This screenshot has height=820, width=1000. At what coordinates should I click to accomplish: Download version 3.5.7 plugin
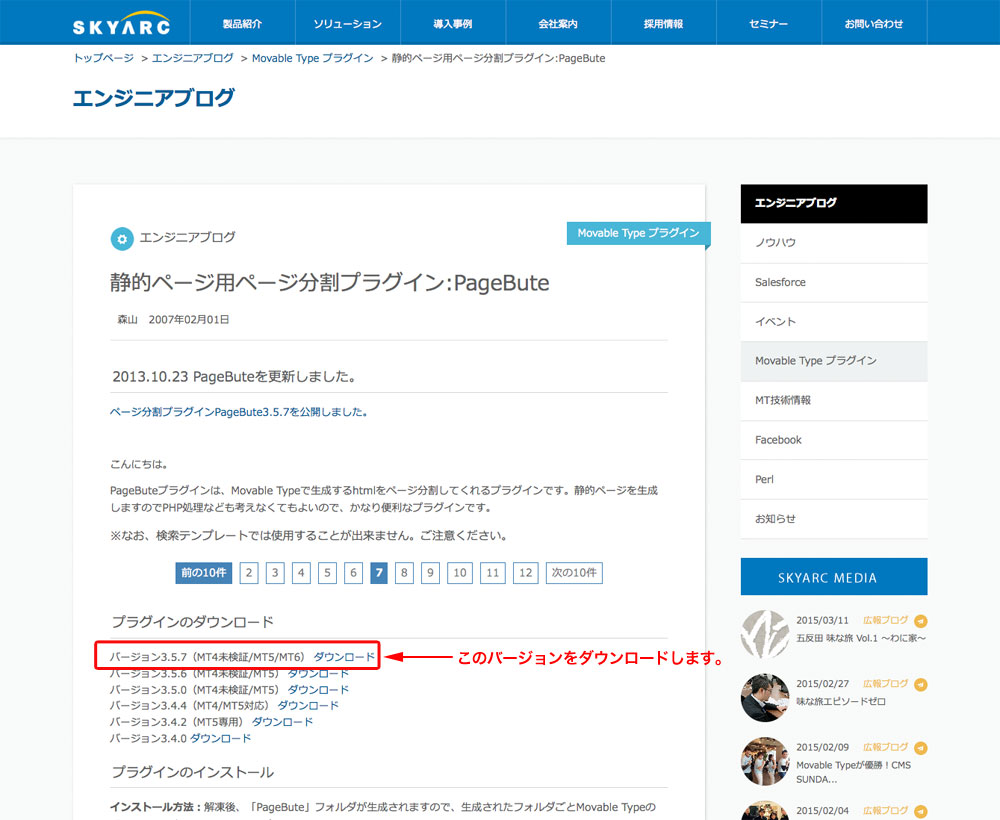(344, 657)
